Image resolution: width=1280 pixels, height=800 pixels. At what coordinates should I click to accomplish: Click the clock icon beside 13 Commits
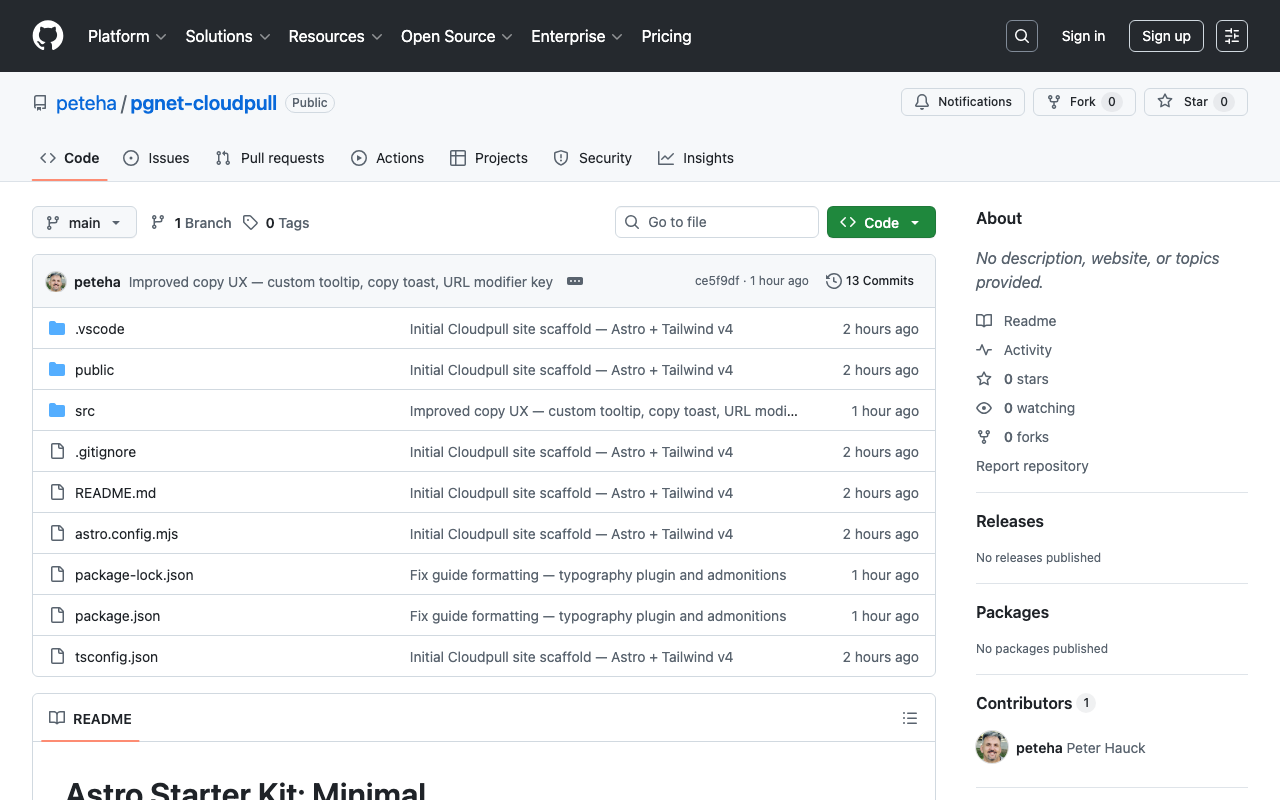click(x=833, y=281)
